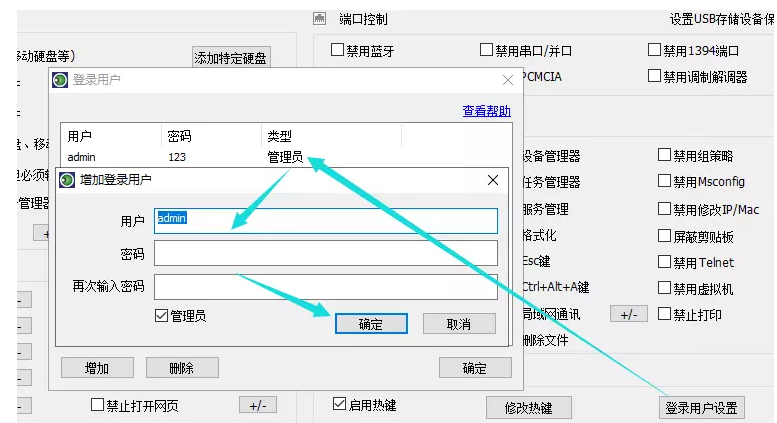Open the 查看帮助 link
777x423 pixels.
487,111
